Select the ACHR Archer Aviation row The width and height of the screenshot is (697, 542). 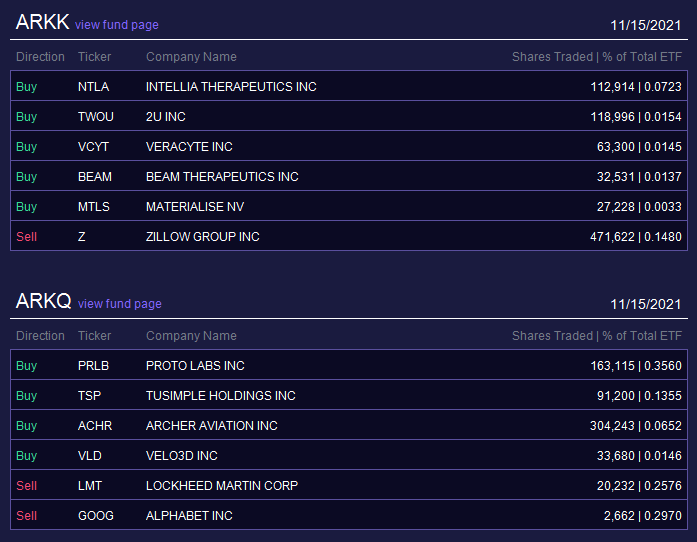pyautogui.click(x=349, y=426)
